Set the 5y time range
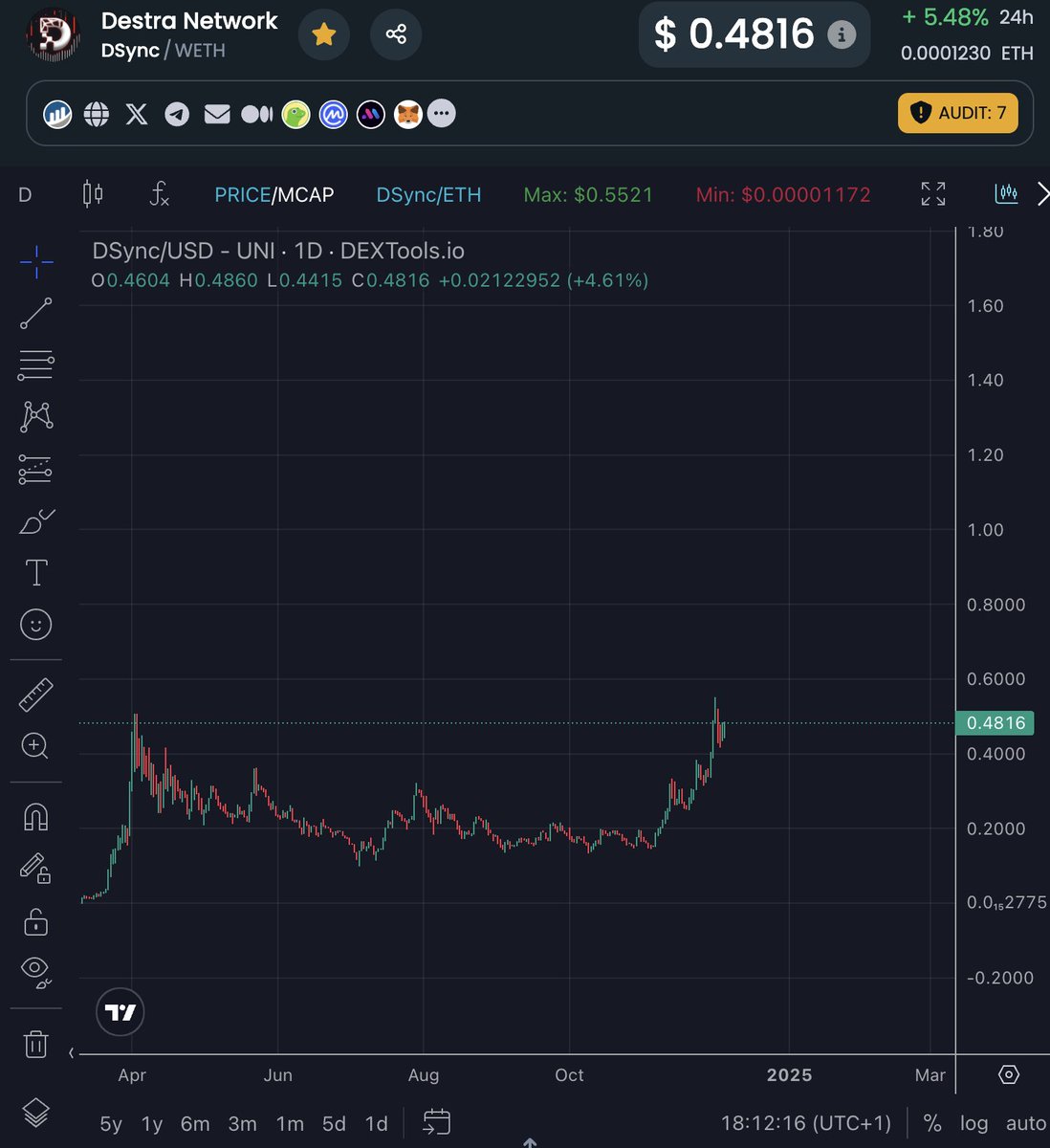Viewport: 1050px width, 1148px height. (111, 1123)
